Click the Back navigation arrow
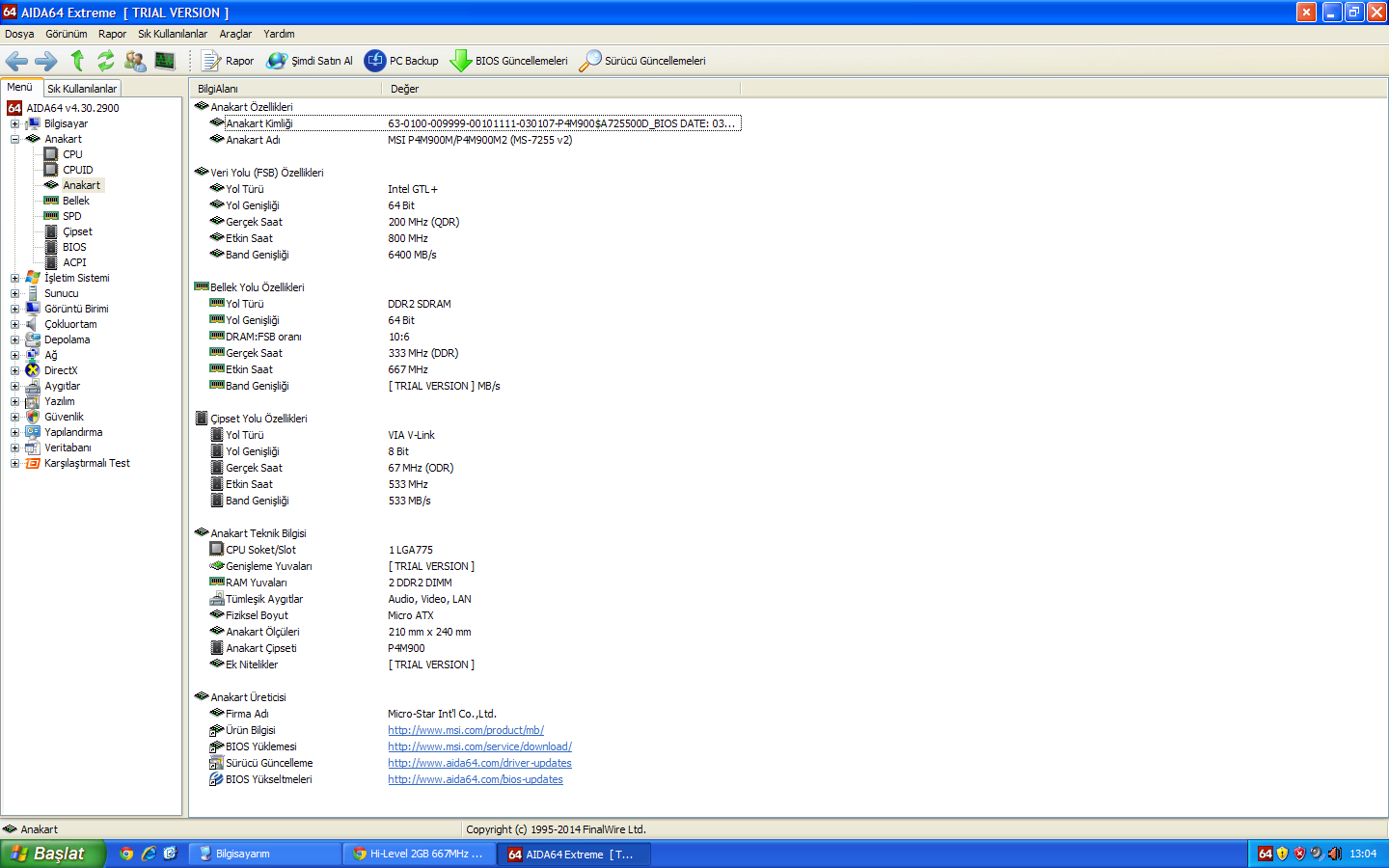Screen dimensions: 1389x868 [16, 61]
